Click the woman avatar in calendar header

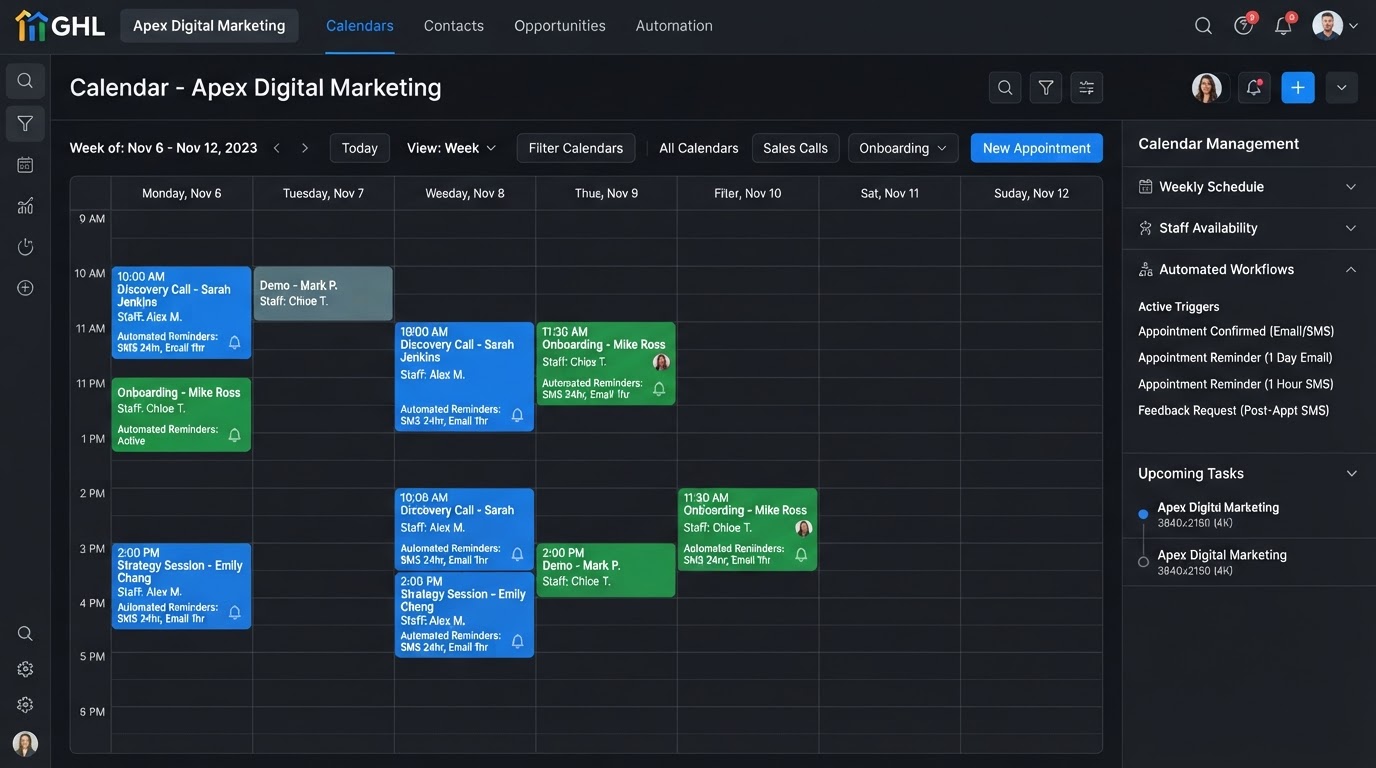1207,88
